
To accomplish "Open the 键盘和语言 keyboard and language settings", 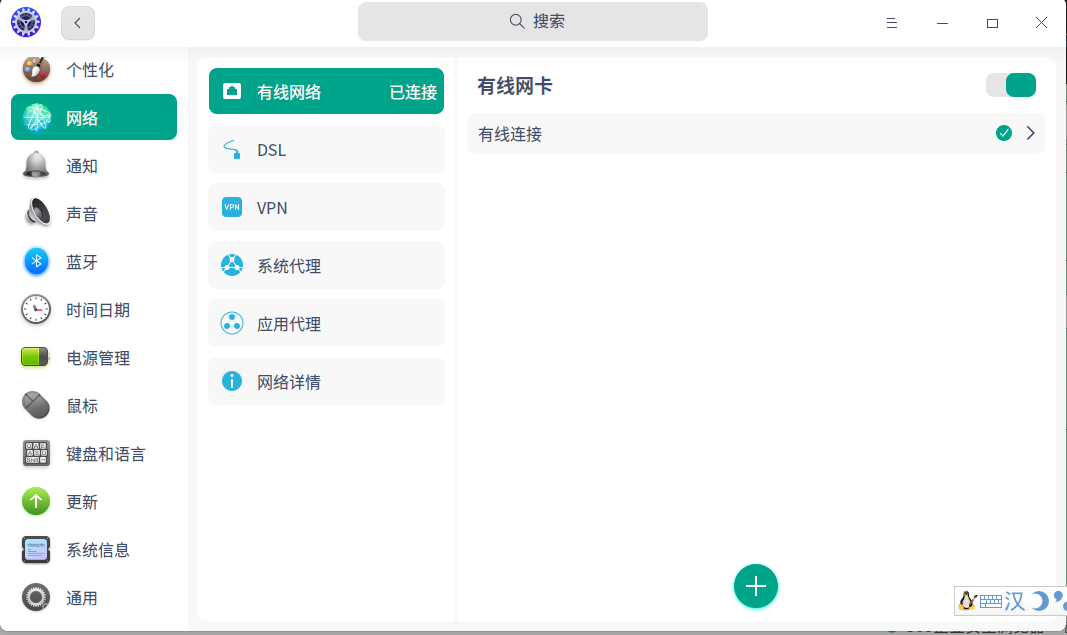I will (94, 453).
